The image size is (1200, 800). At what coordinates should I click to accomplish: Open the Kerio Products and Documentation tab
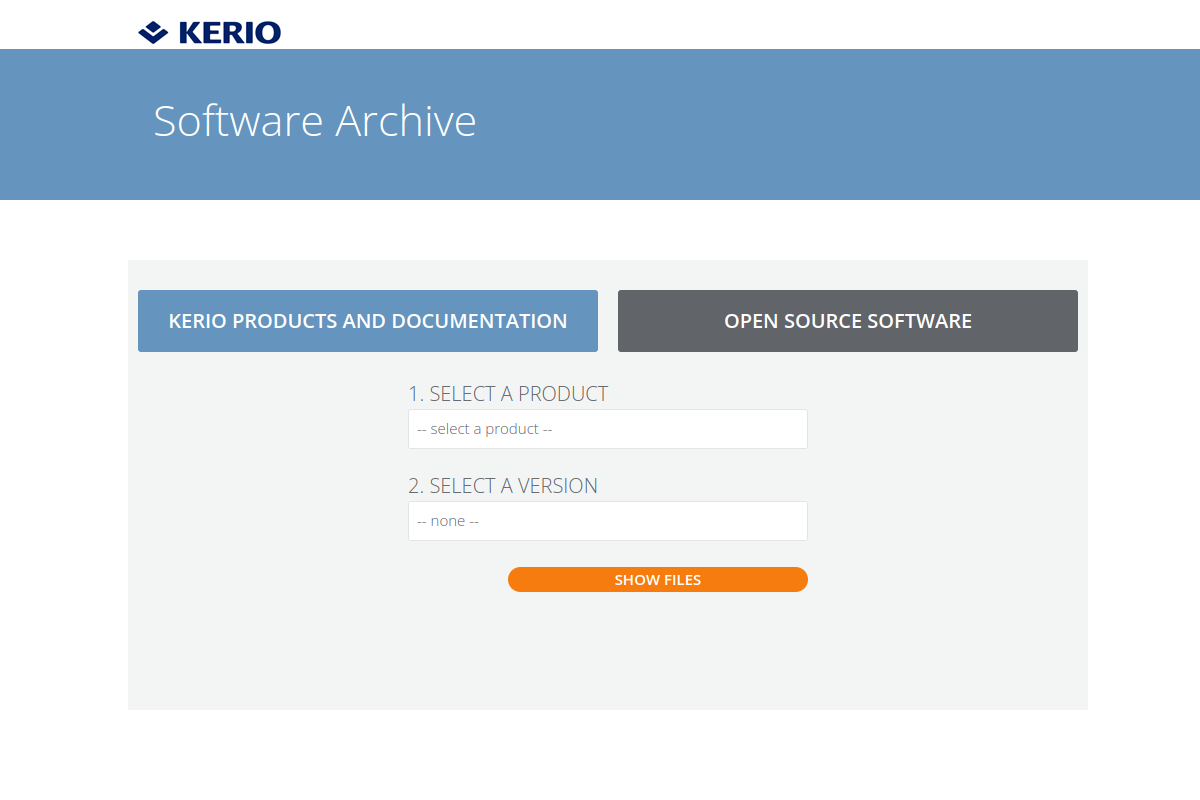point(368,321)
